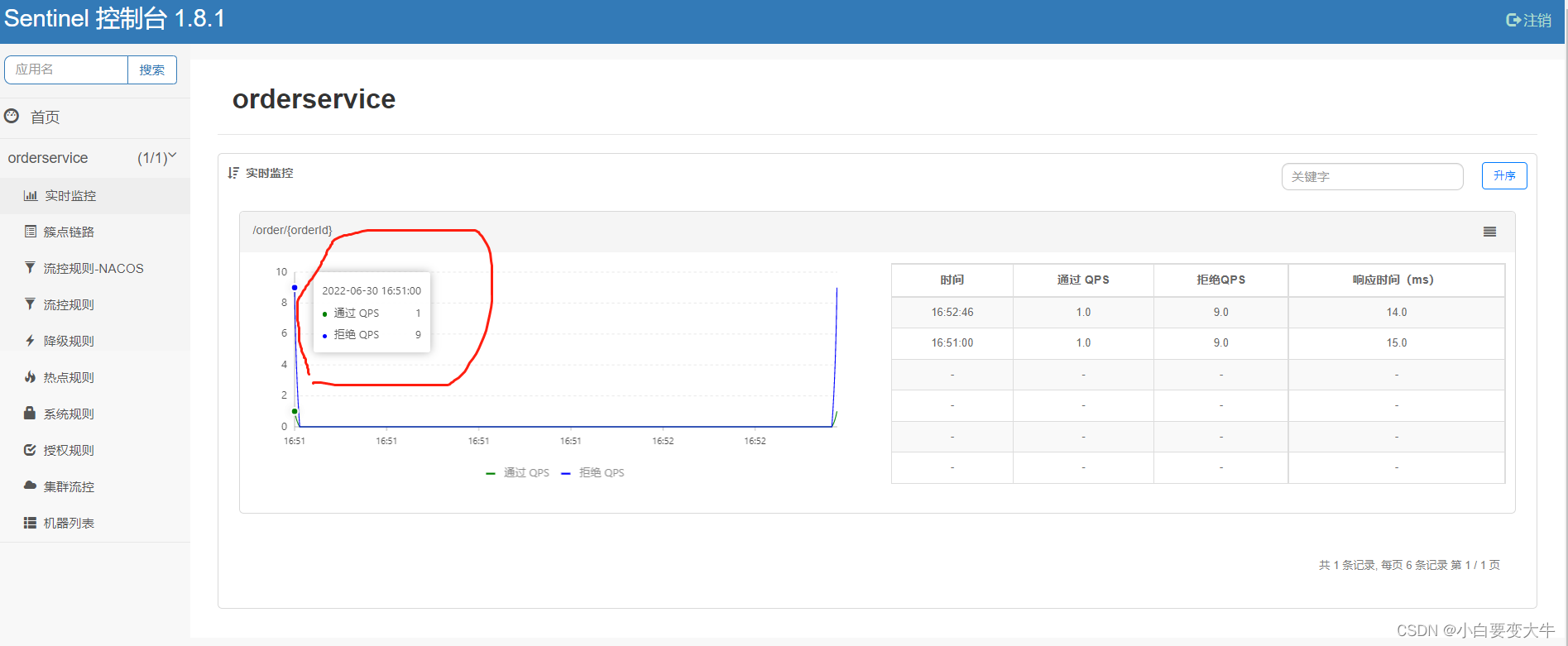
Task: Open the 流控规则 menu item
Action: (x=69, y=305)
